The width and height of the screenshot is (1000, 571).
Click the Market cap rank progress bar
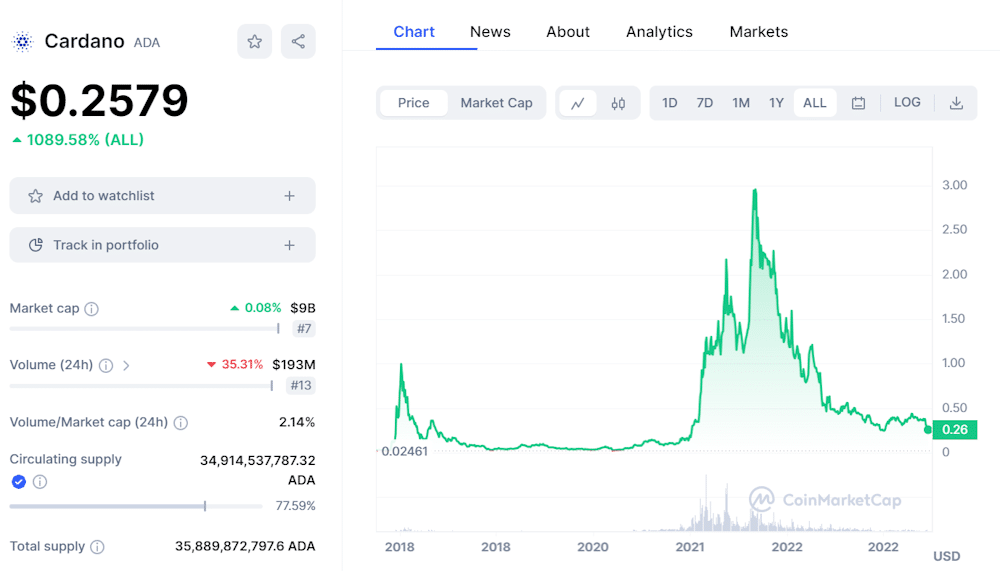(145, 329)
